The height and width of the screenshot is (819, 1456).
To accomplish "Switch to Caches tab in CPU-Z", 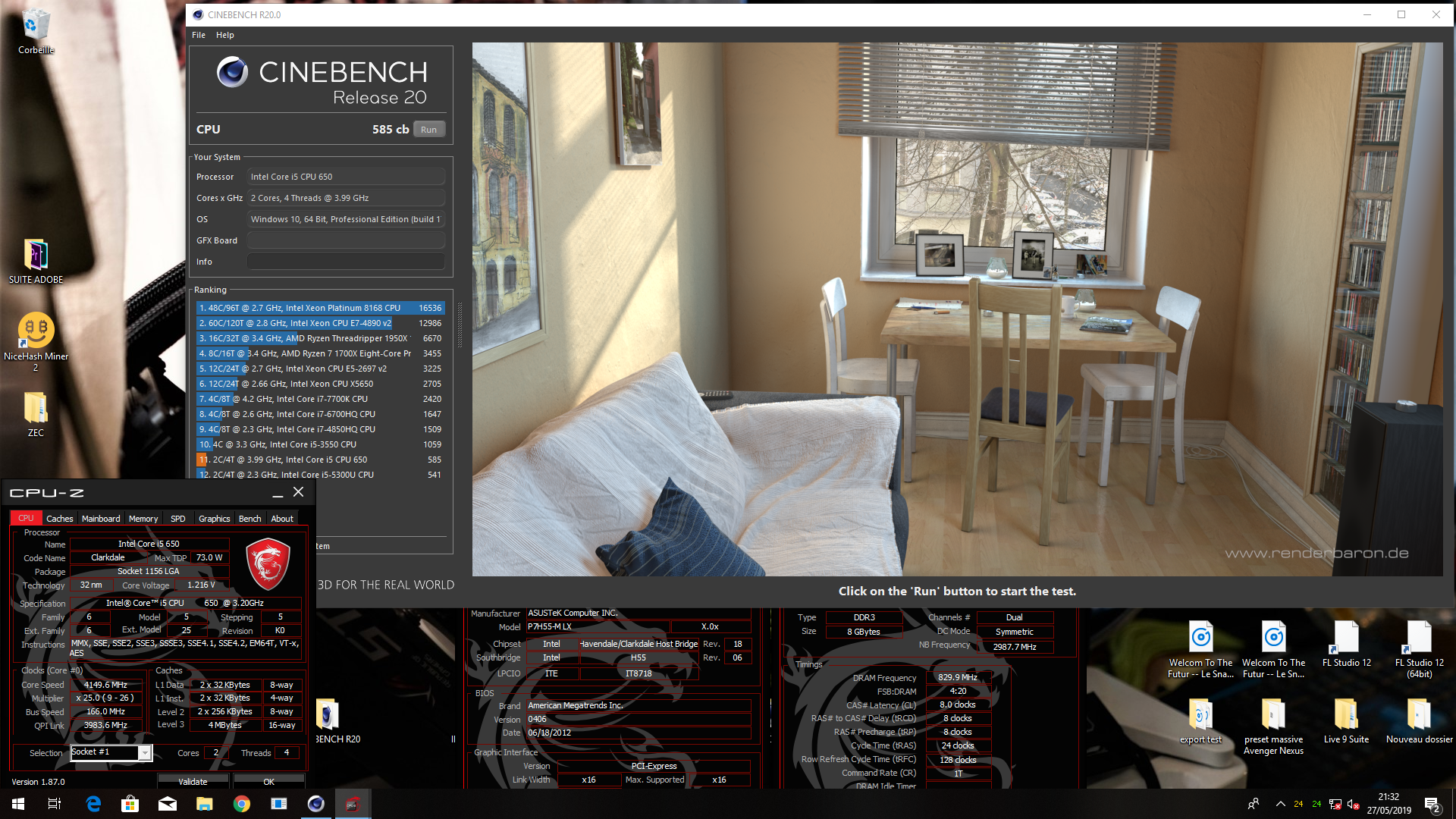I will coord(60,519).
